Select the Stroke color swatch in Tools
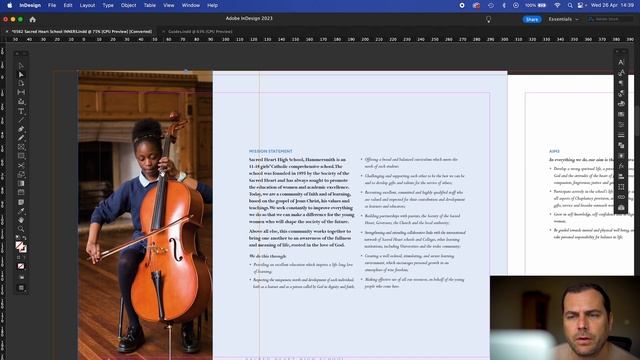Viewport: 640px width, 360px height. 23,249
